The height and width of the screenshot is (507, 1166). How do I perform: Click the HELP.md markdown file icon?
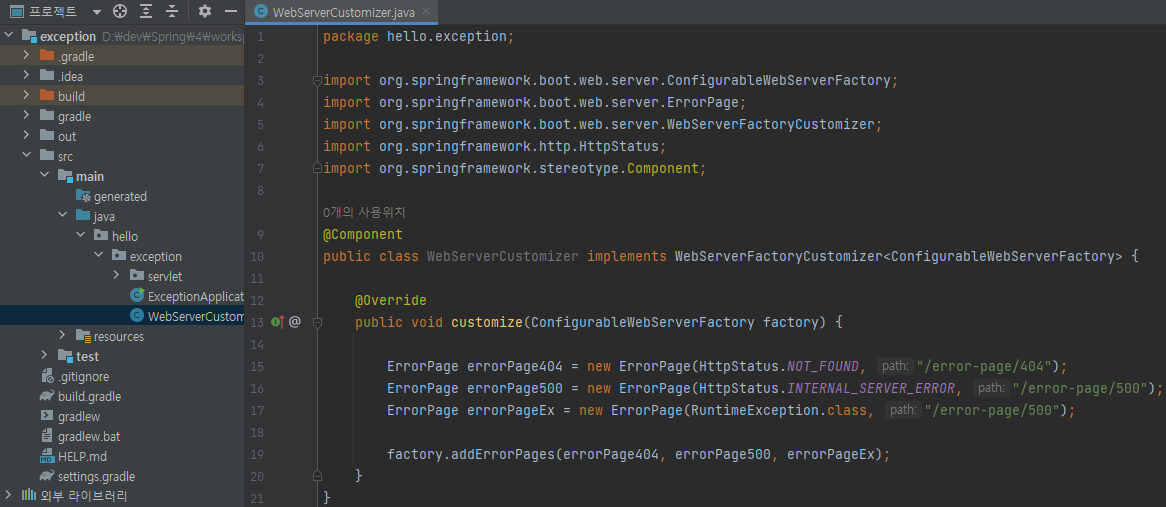pos(47,456)
